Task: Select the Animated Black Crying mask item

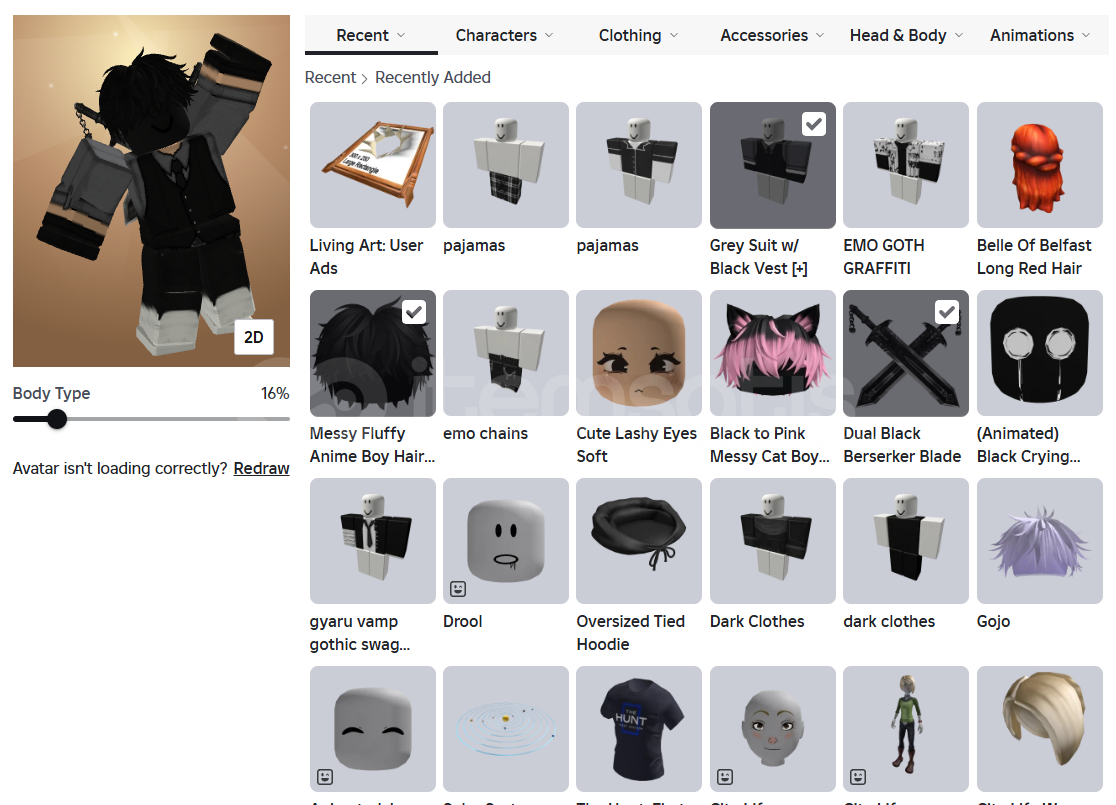Action: (x=1039, y=353)
